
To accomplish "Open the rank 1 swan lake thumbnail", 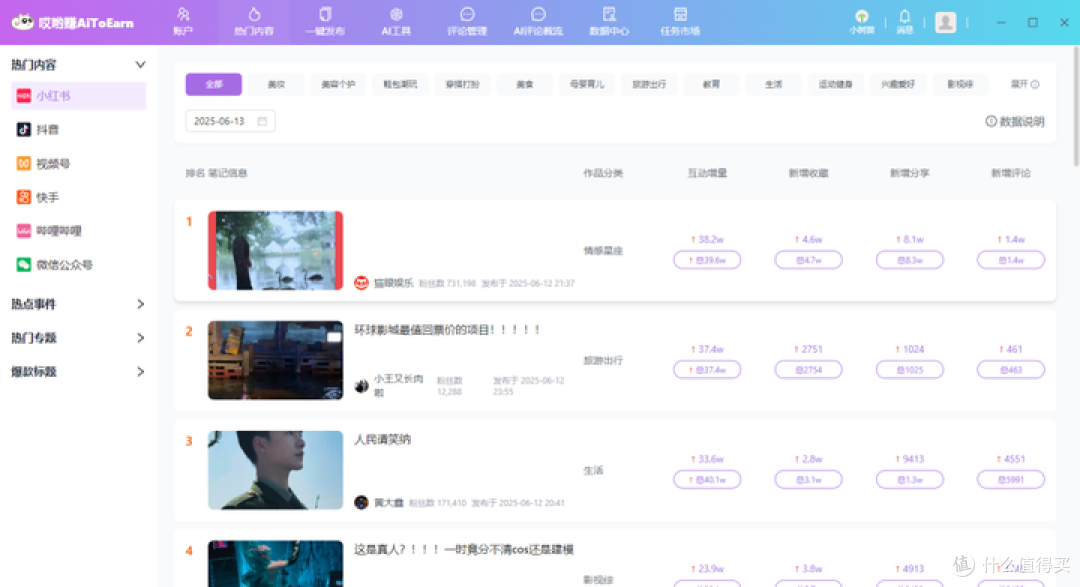I will click(276, 250).
